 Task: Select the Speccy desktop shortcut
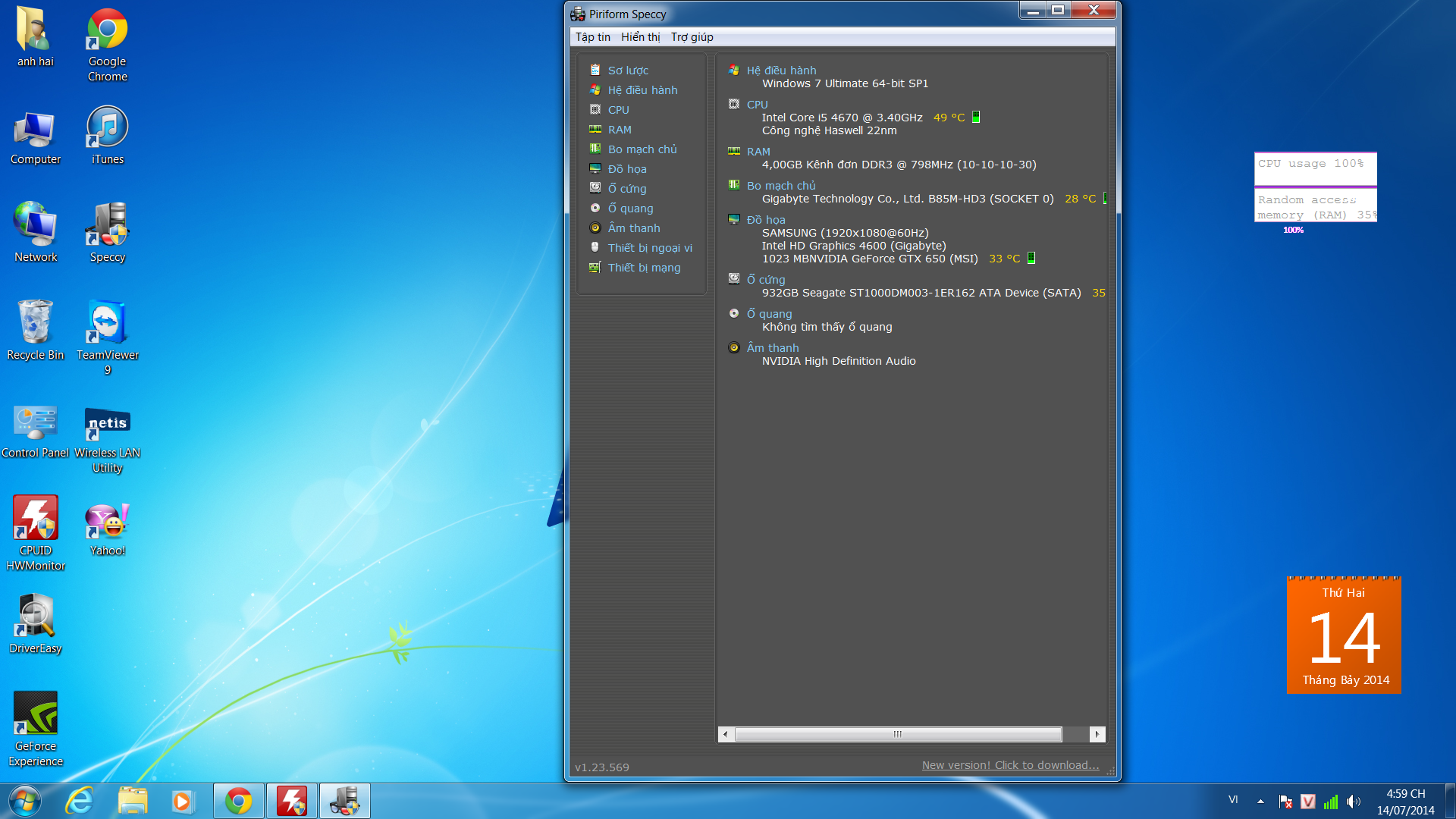[x=107, y=234]
